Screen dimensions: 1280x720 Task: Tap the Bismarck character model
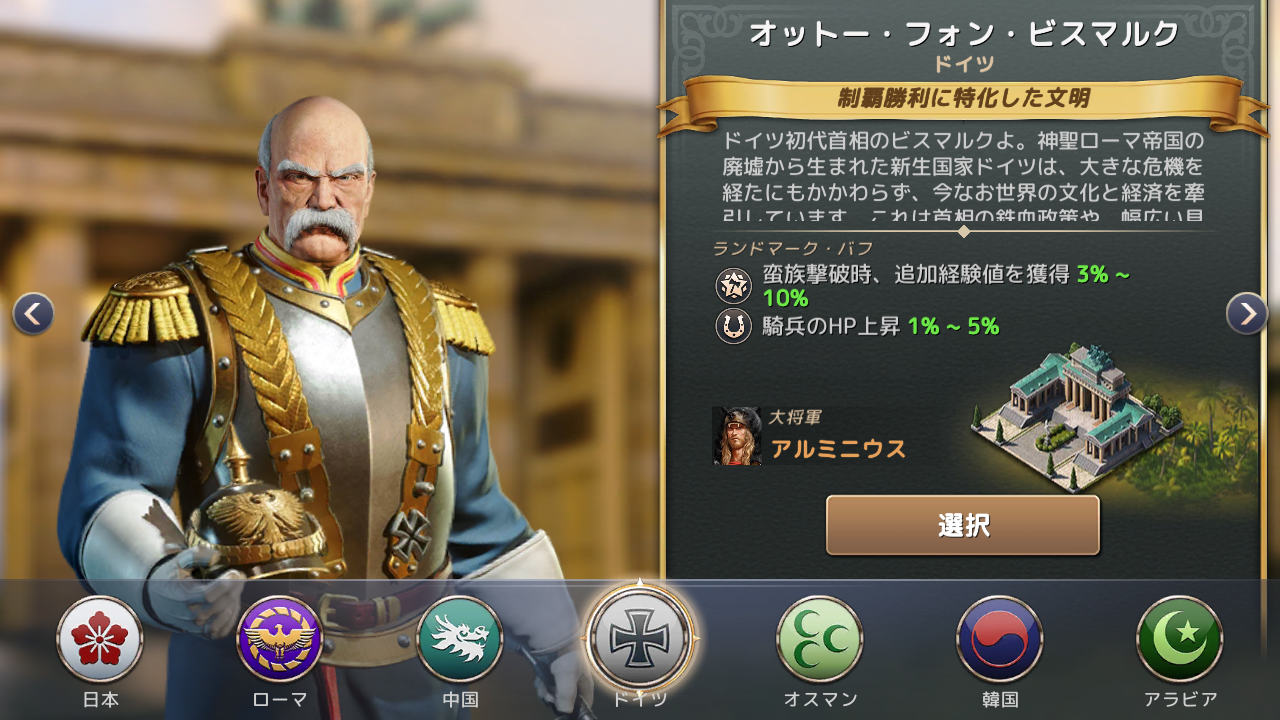(x=300, y=380)
